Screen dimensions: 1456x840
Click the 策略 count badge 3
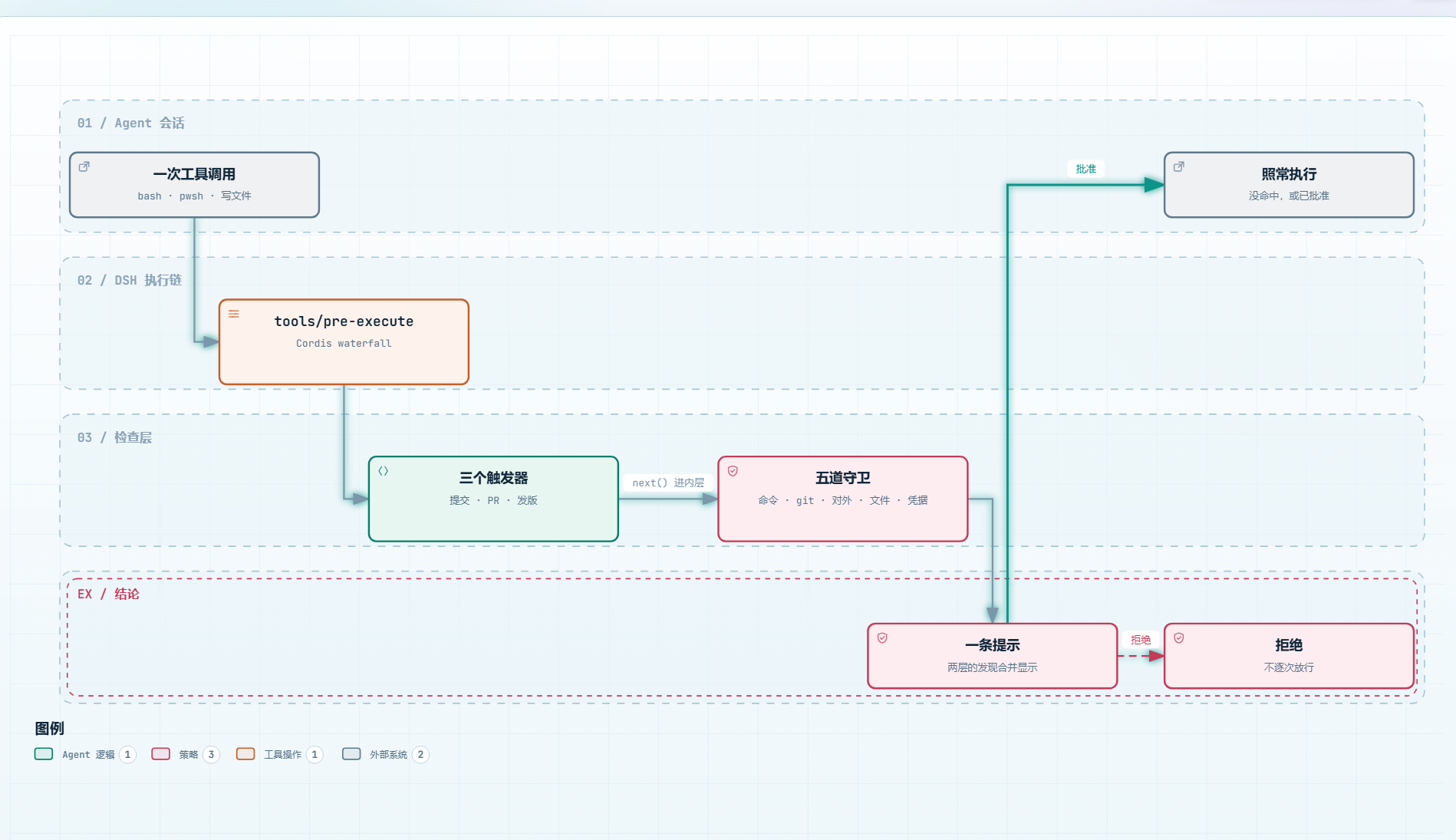(x=211, y=755)
